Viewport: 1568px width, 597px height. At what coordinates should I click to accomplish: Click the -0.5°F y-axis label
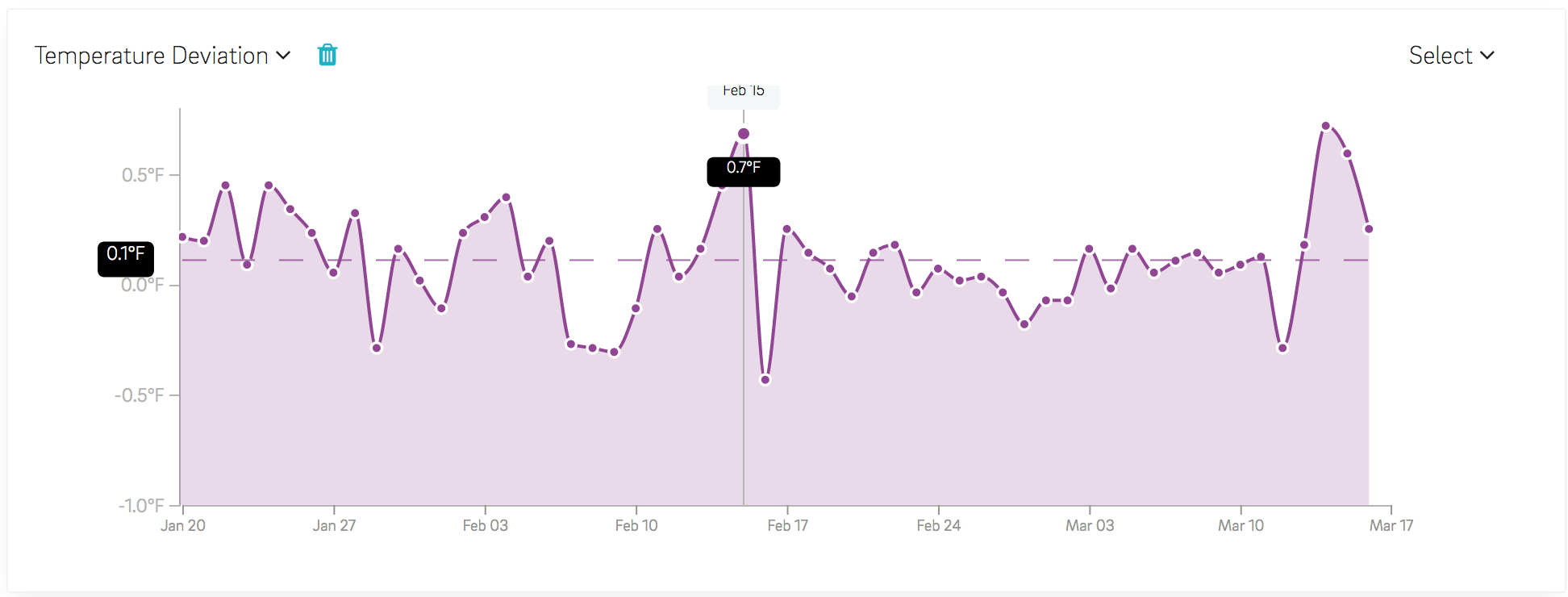point(140,395)
